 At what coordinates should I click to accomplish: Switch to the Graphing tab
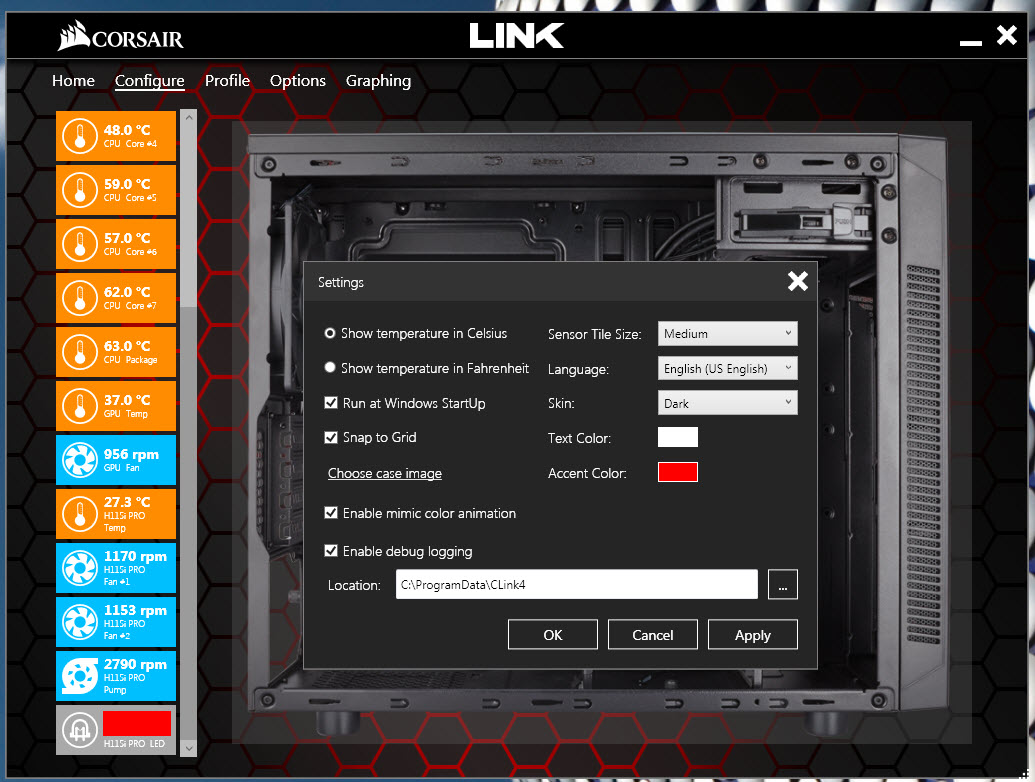378,81
